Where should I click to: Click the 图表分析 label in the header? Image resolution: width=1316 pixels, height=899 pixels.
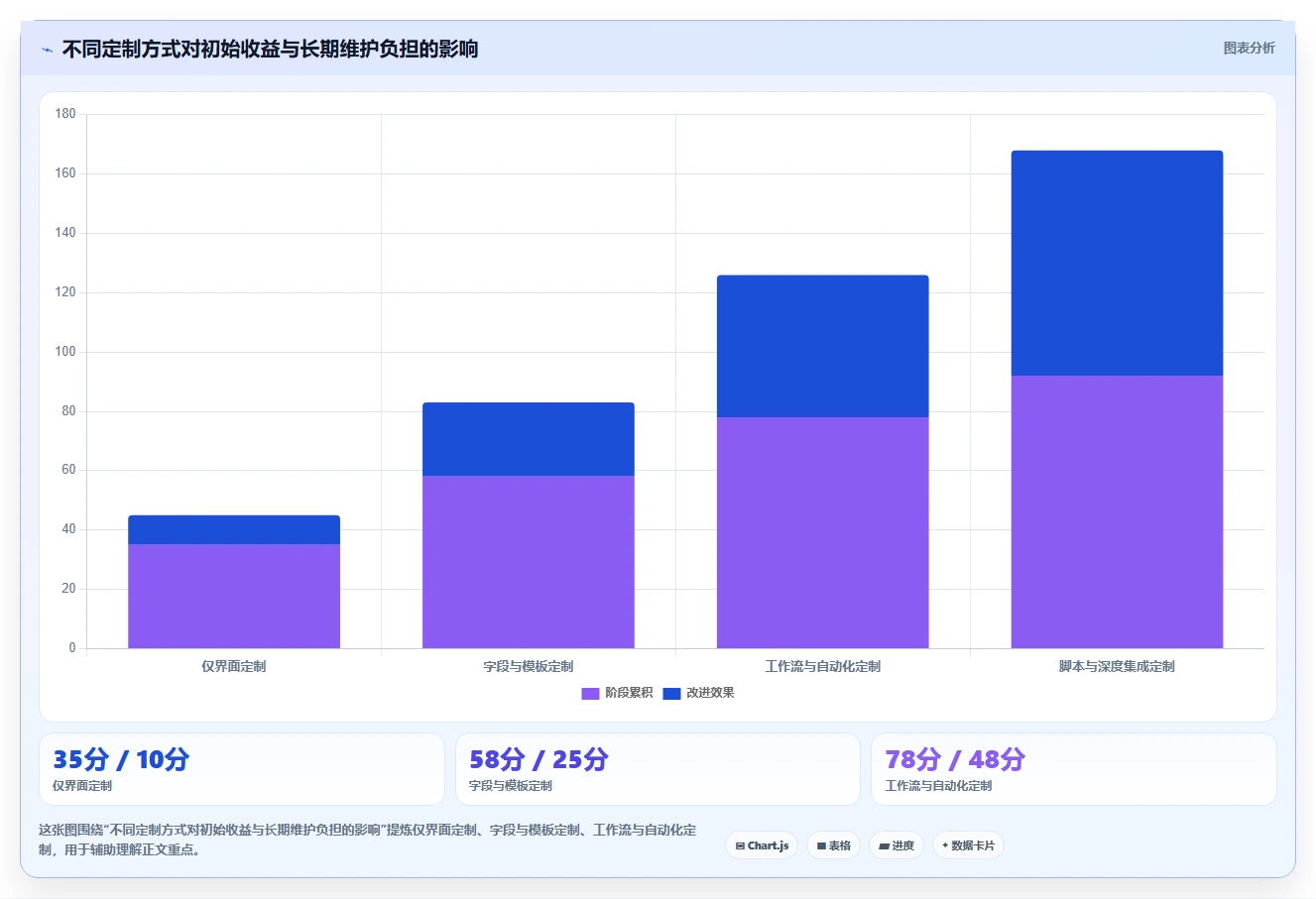click(x=1249, y=48)
